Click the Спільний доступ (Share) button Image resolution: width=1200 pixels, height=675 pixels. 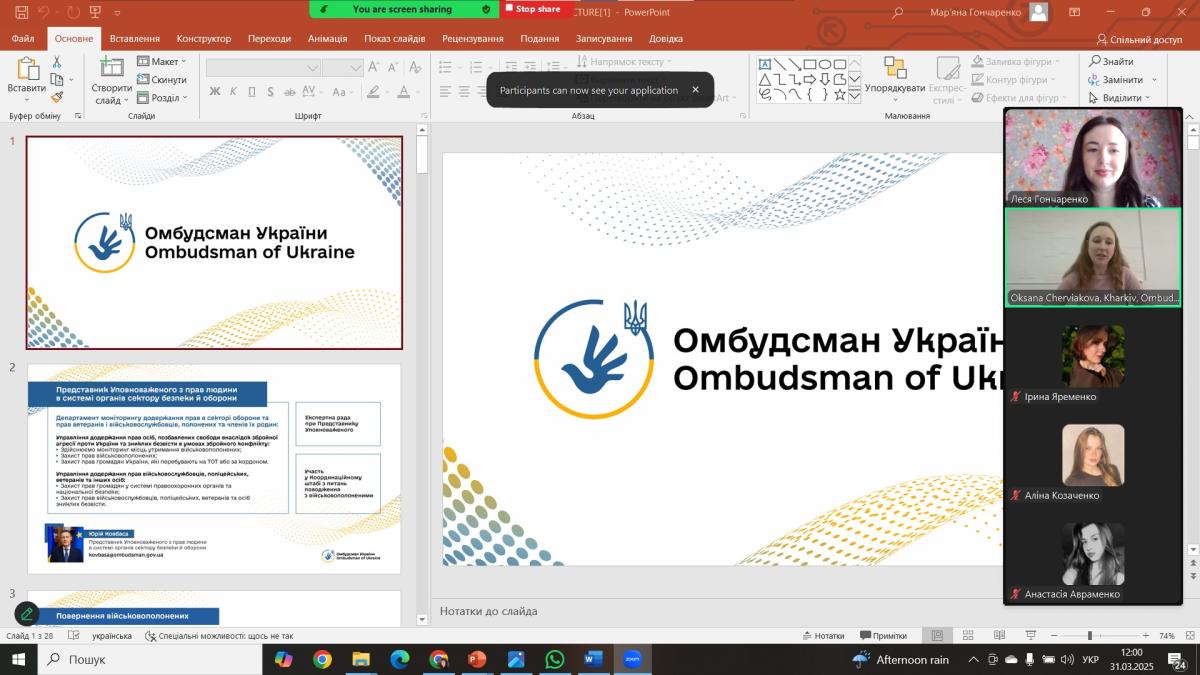pos(1139,40)
